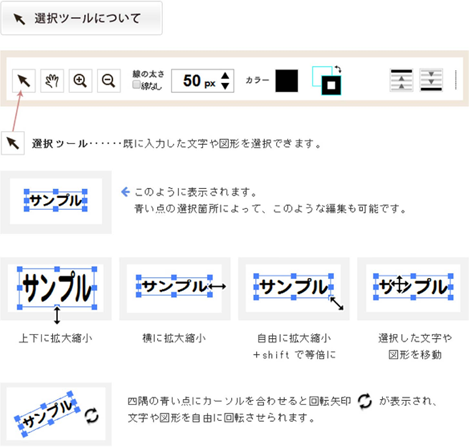Viewport: 469px width, 447px height.
Task: Click the move sample thumbnail with cross cursor
Action: click(413, 289)
